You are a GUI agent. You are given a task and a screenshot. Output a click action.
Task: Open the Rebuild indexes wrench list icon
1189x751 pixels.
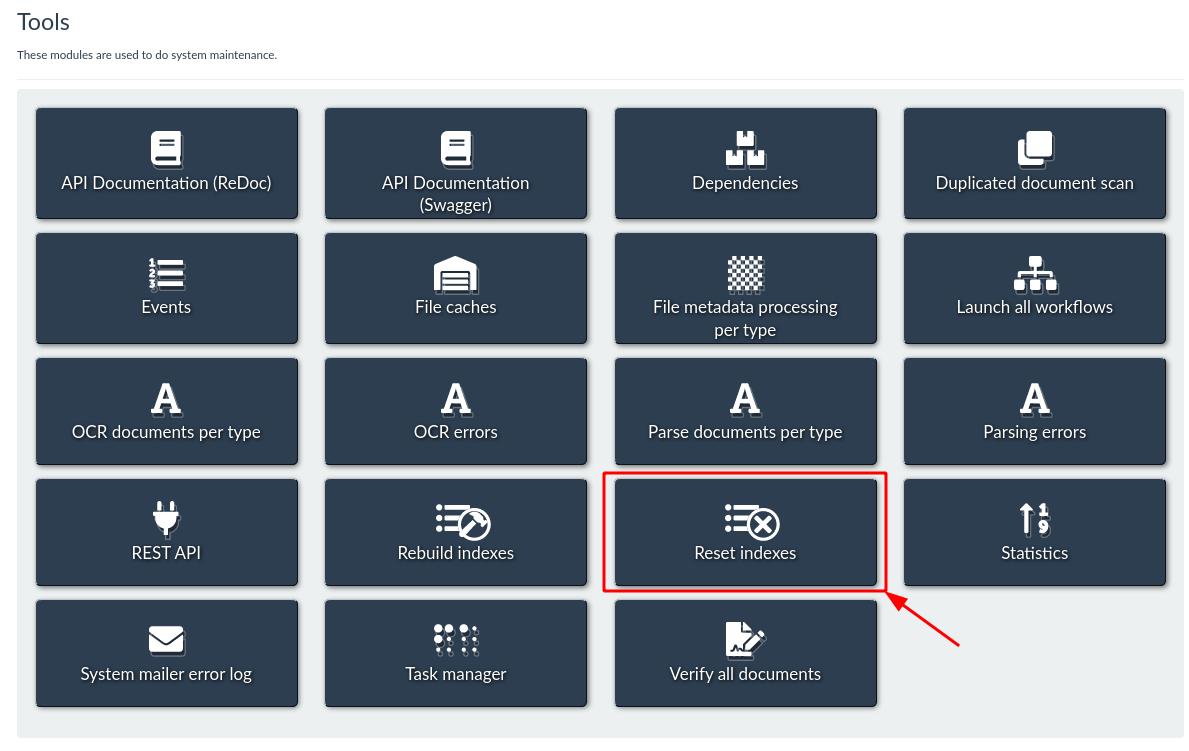pos(463,521)
